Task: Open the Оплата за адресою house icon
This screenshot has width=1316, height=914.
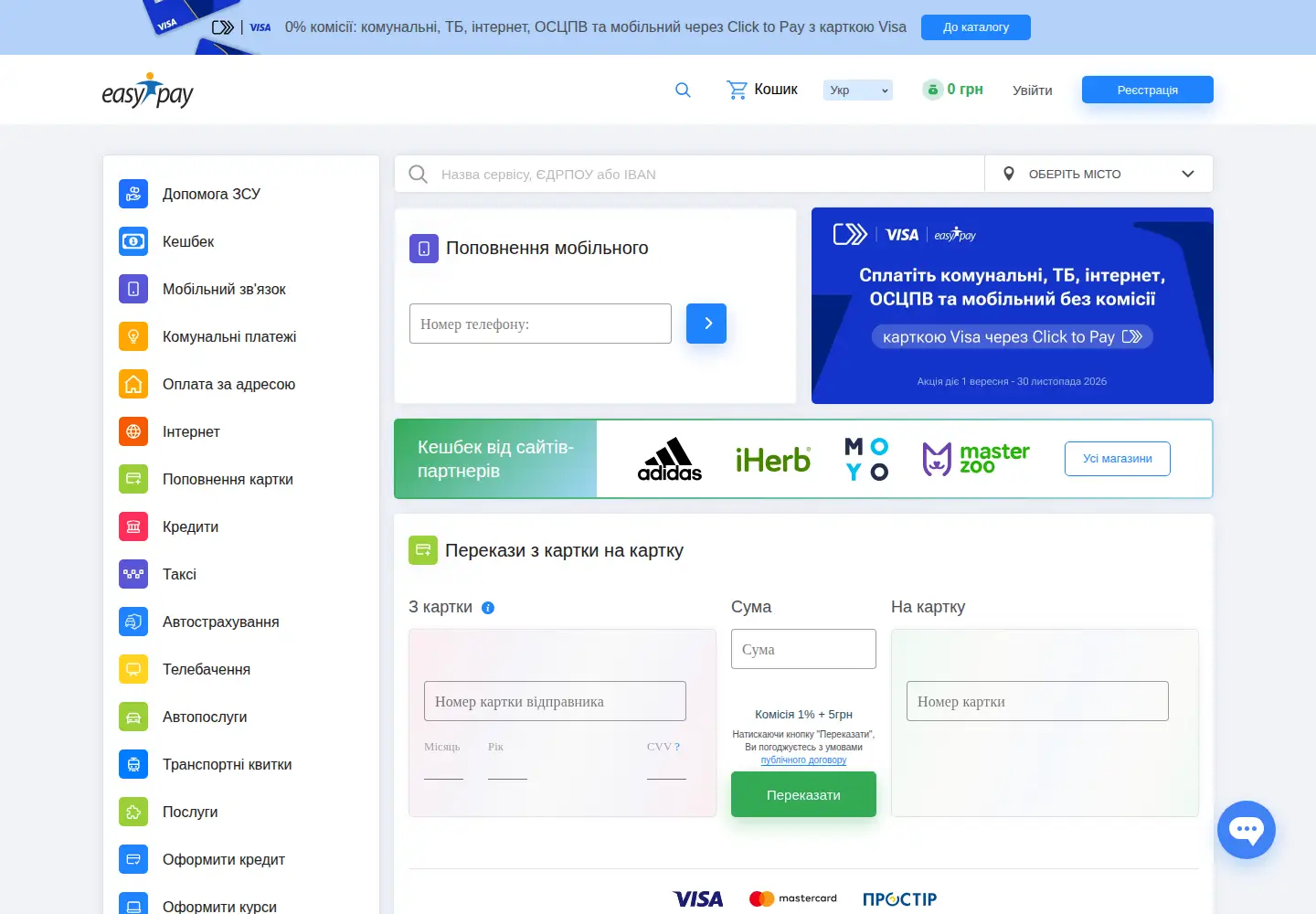Action: pos(133,384)
